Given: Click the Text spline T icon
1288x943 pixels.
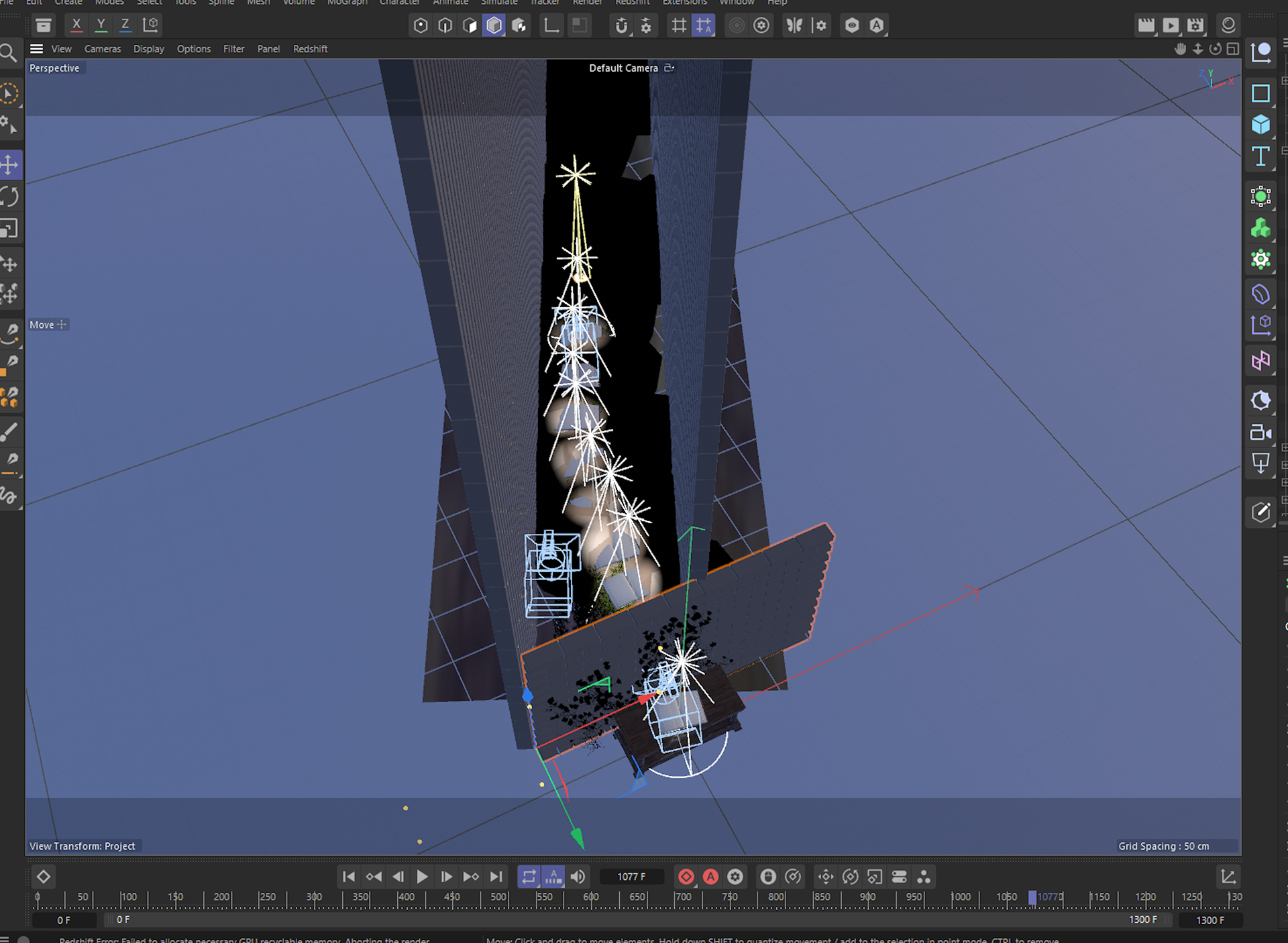Looking at the screenshot, I should click(1260, 157).
